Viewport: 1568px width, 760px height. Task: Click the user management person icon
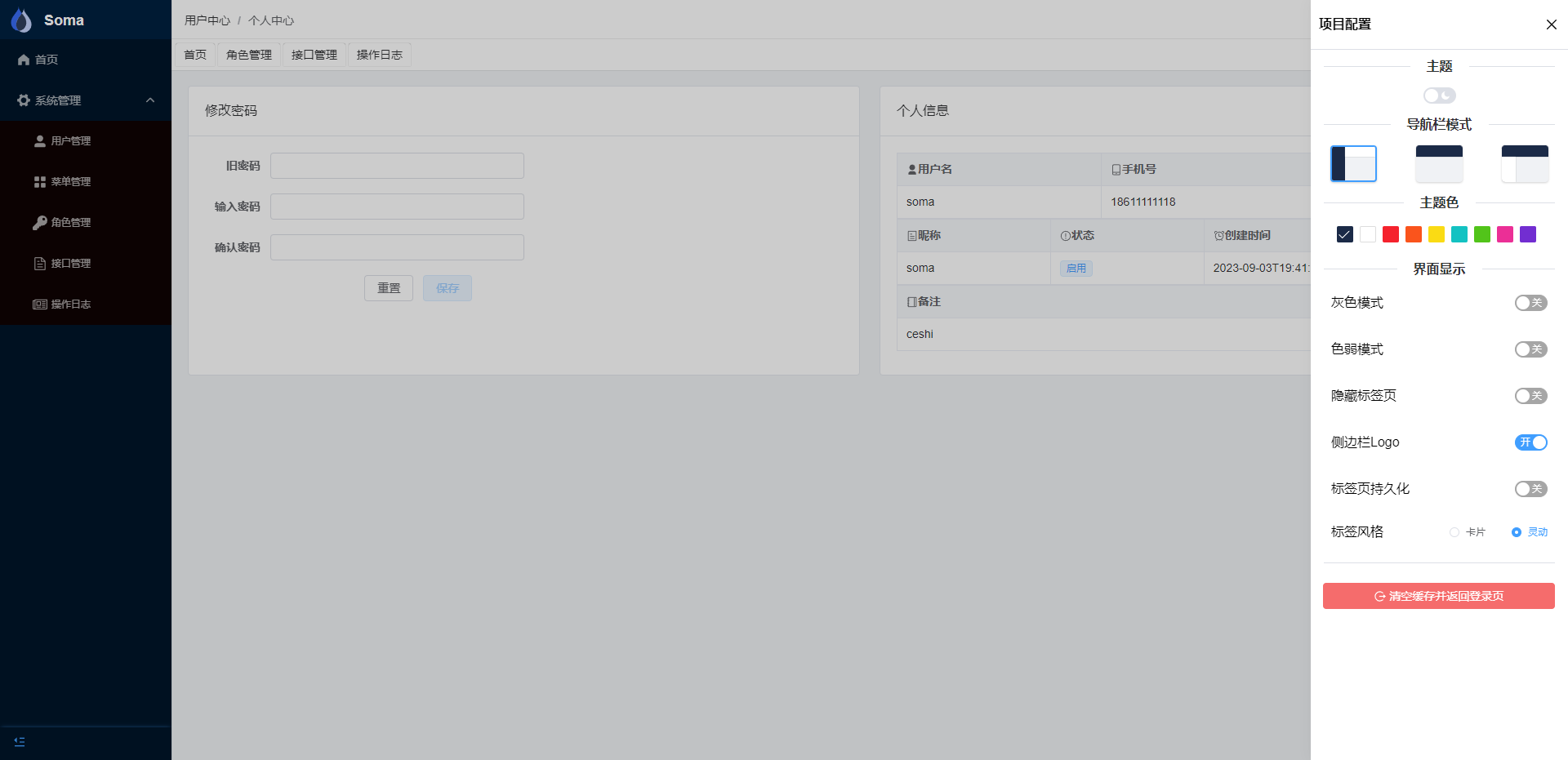click(x=39, y=141)
